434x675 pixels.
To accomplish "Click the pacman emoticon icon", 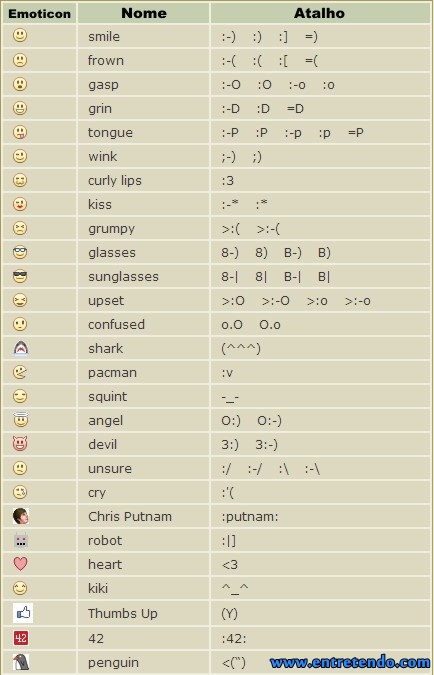I will click(x=20, y=372).
